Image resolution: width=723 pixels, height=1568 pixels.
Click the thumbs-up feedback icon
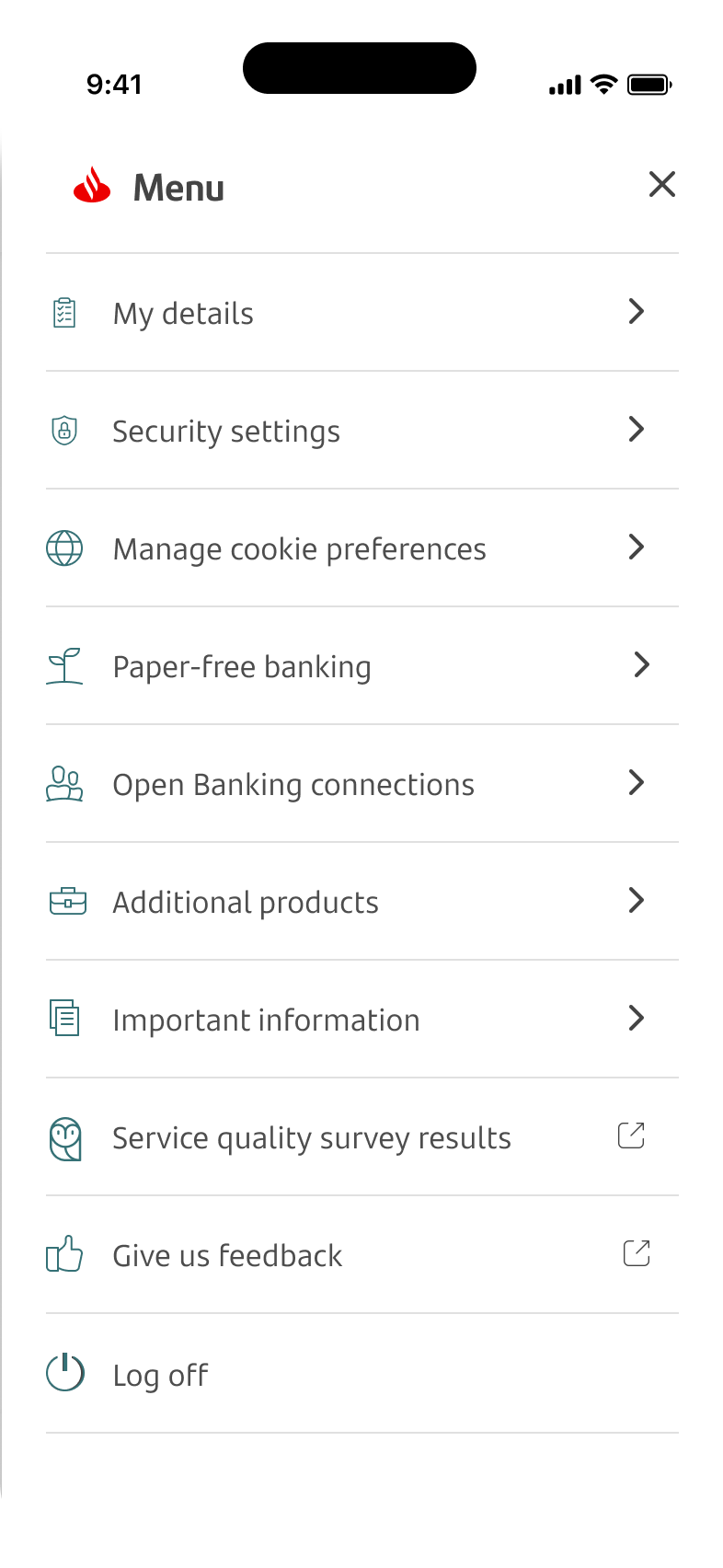pyautogui.click(x=64, y=1254)
